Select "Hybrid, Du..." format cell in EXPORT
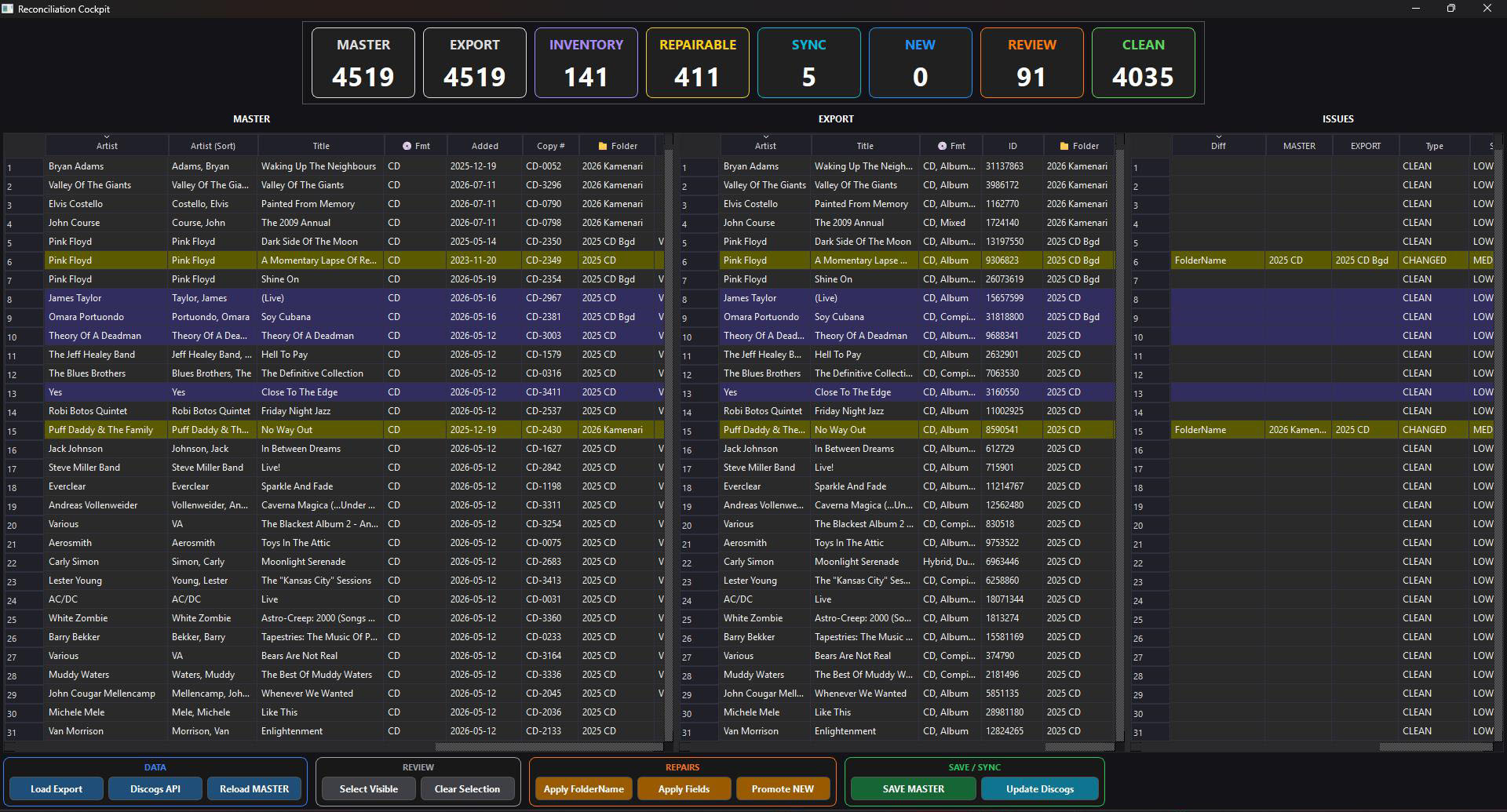Screen dimensions: 1507x812 (x=951, y=562)
